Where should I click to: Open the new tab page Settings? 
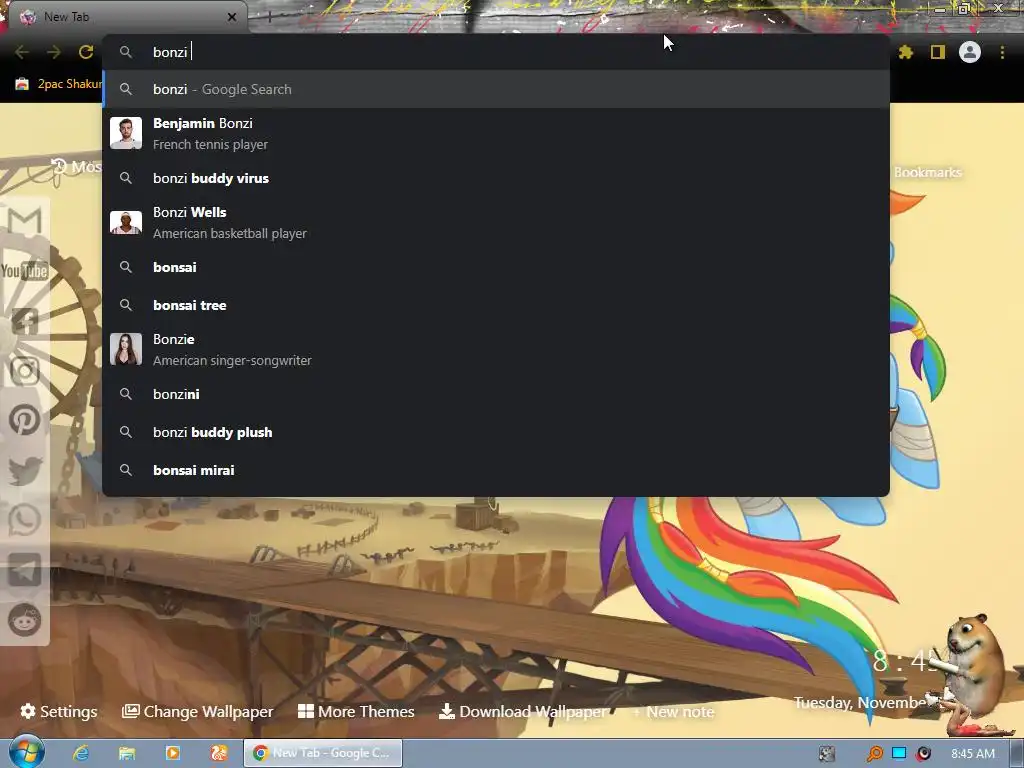pyautogui.click(x=59, y=711)
